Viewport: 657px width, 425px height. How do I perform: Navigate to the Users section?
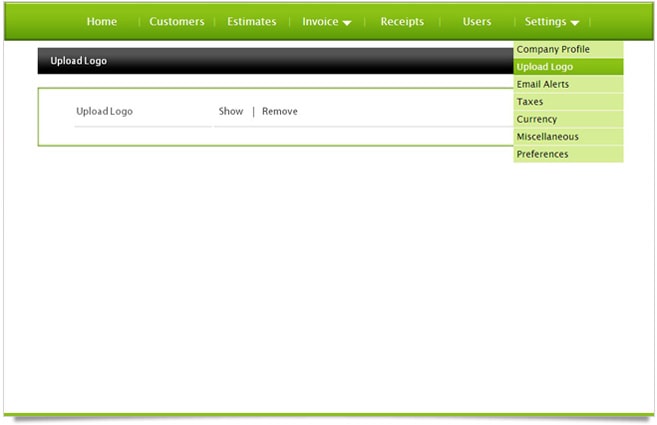click(477, 21)
